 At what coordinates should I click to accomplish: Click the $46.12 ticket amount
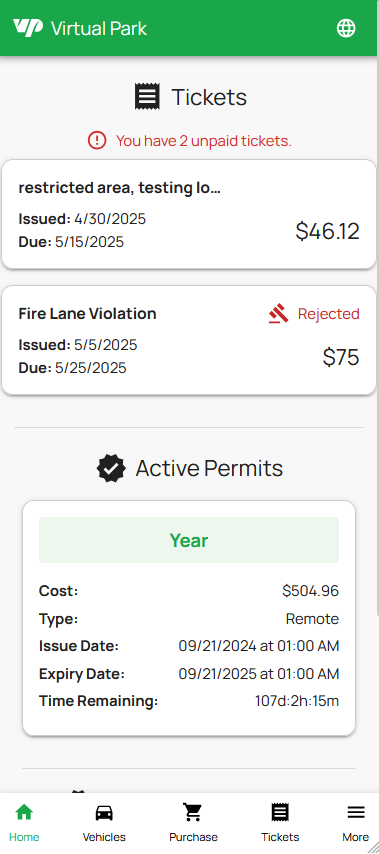[327, 231]
